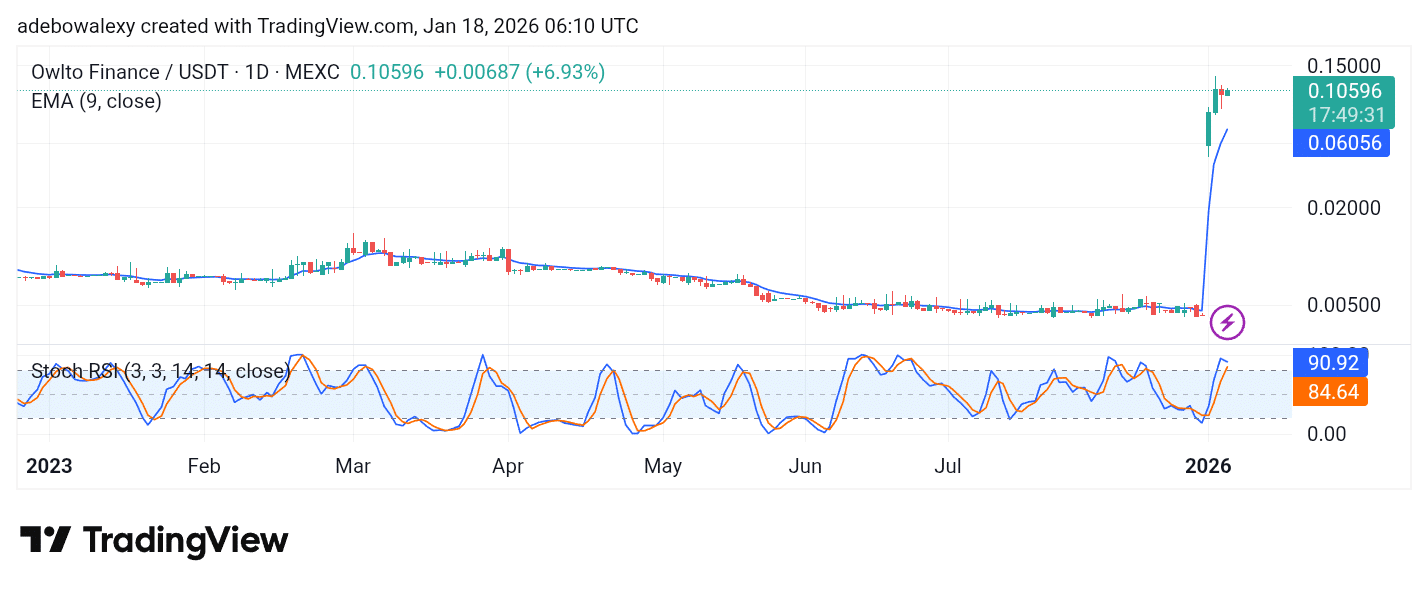The image size is (1428, 591).
Task: Click the blue Stoch RSI value 90.92
Action: (1331, 363)
